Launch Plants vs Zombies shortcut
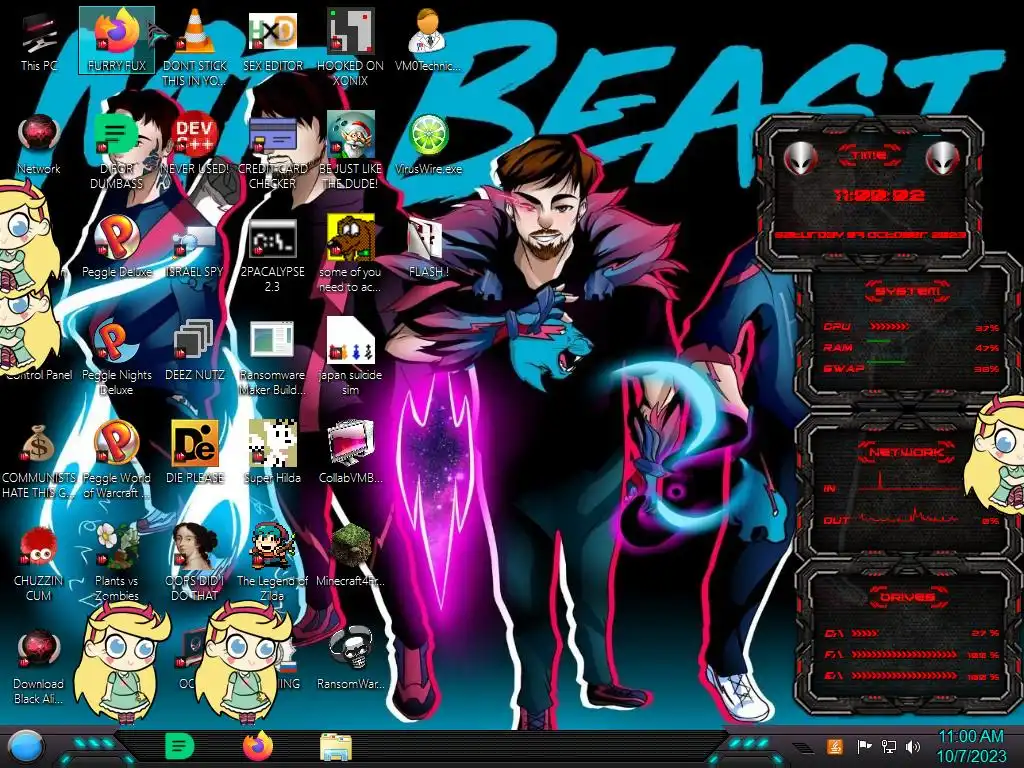 click(117, 563)
